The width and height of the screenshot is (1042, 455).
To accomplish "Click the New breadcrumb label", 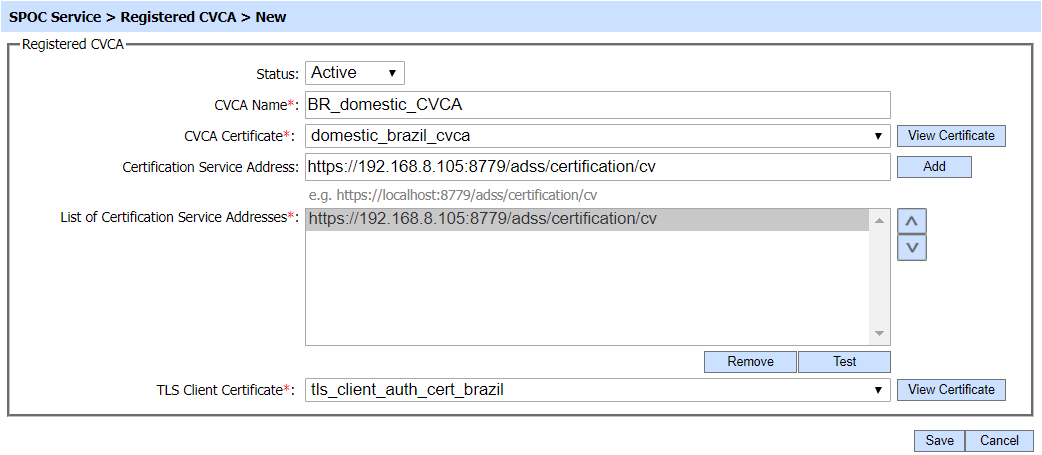I will click(x=272, y=17).
